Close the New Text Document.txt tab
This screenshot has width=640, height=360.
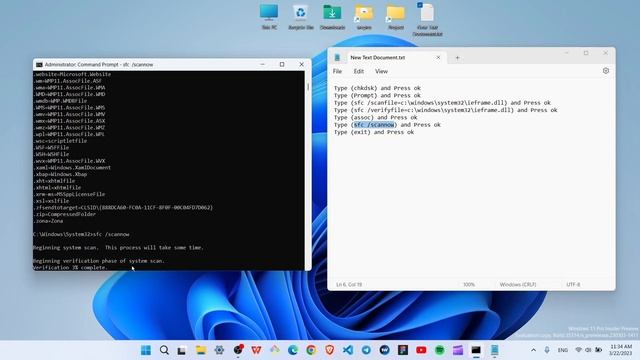[438, 58]
